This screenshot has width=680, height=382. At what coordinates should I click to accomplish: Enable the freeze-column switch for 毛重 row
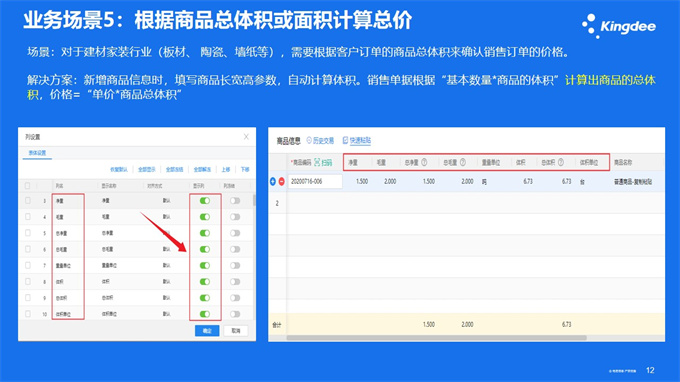pos(235,217)
